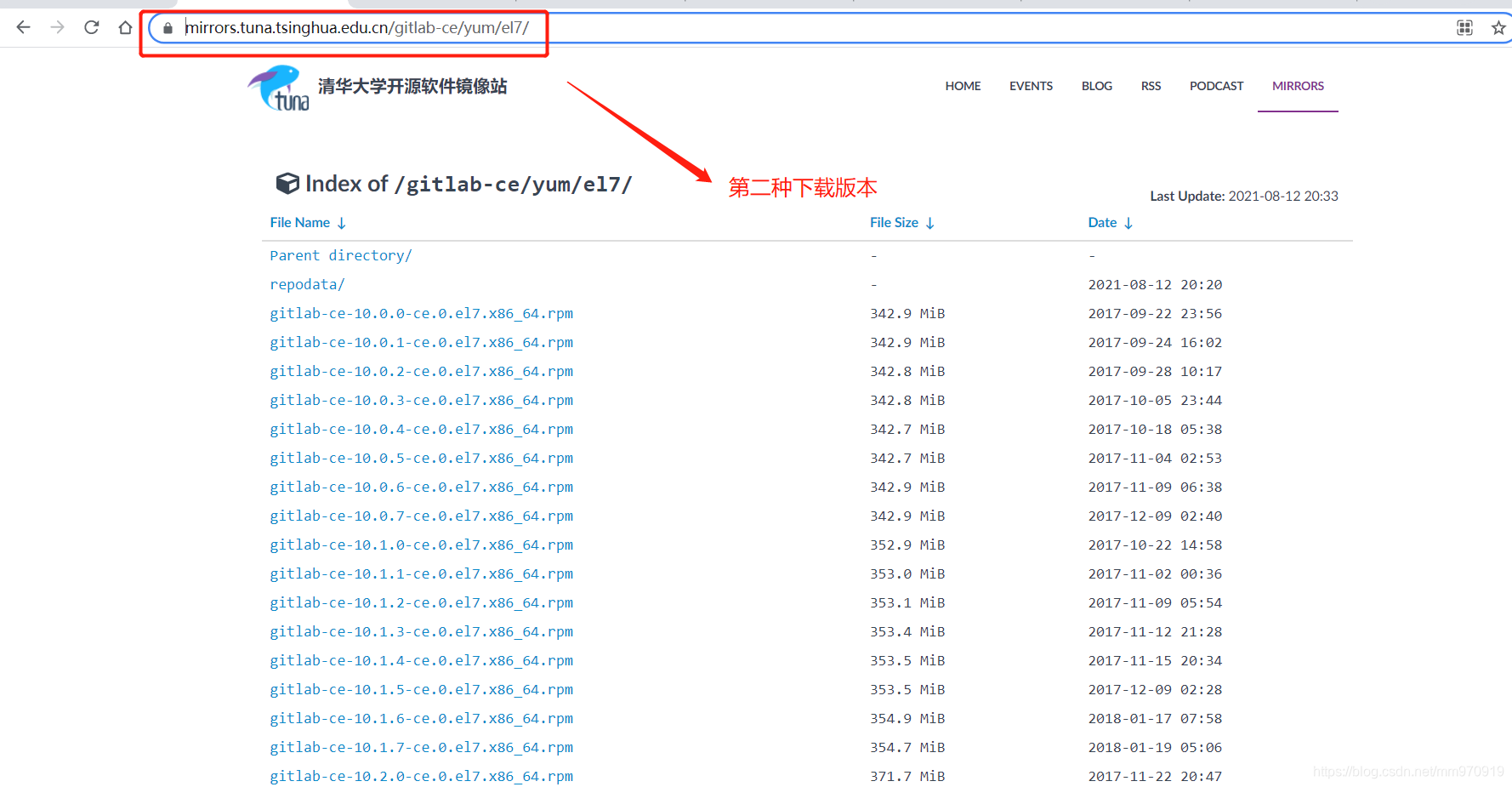
Task: Open the repodata/ folder link
Action: [x=307, y=284]
